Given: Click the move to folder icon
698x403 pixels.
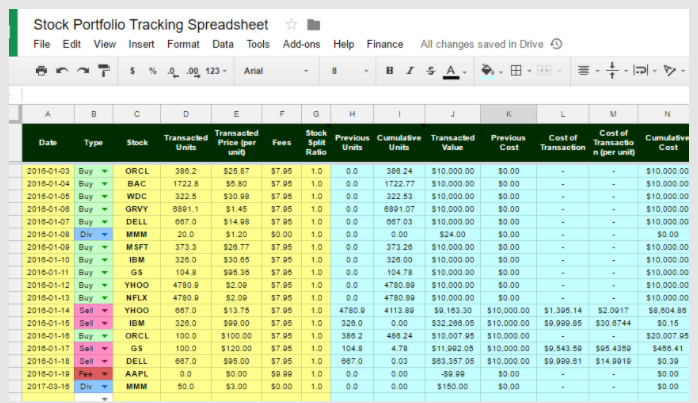Looking at the screenshot, I should [x=314, y=24].
